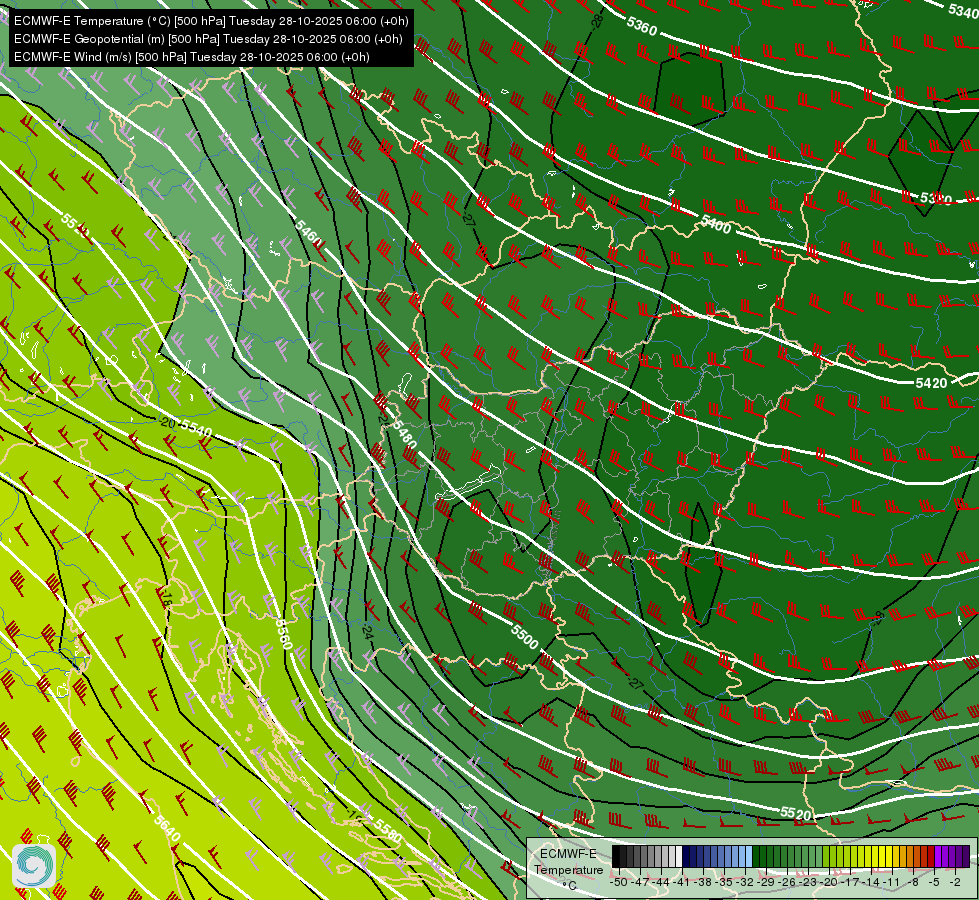Click the -18 isotherm label on the map

click(165, 598)
